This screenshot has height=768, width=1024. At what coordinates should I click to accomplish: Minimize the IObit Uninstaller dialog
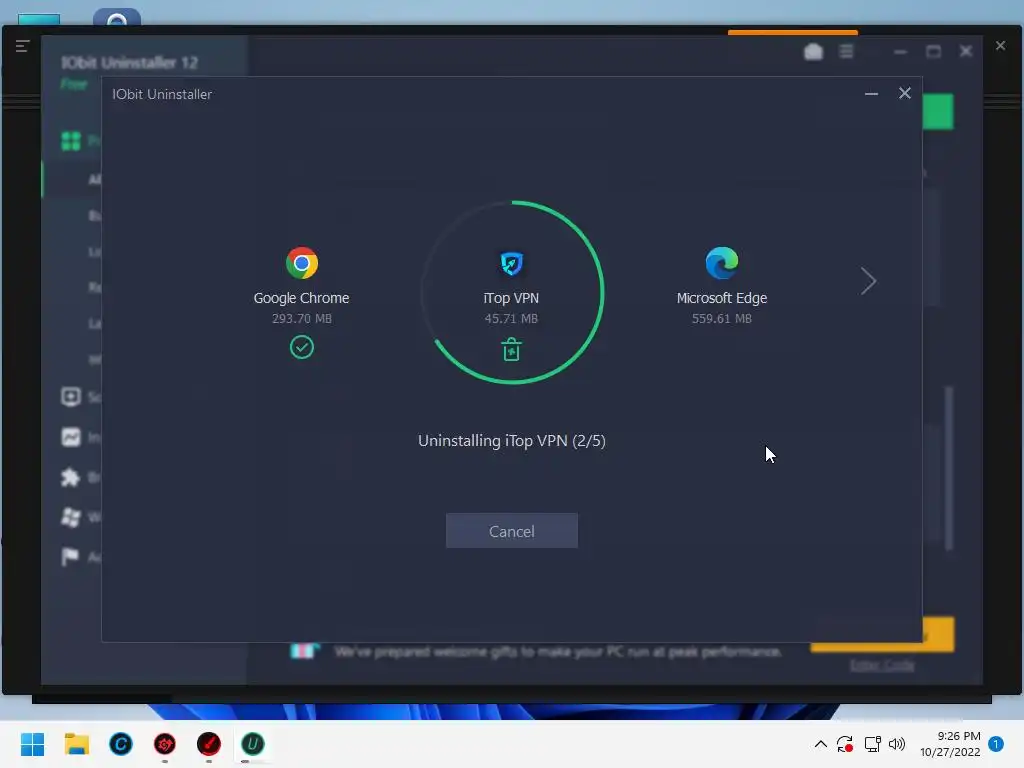[x=871, y=94]
